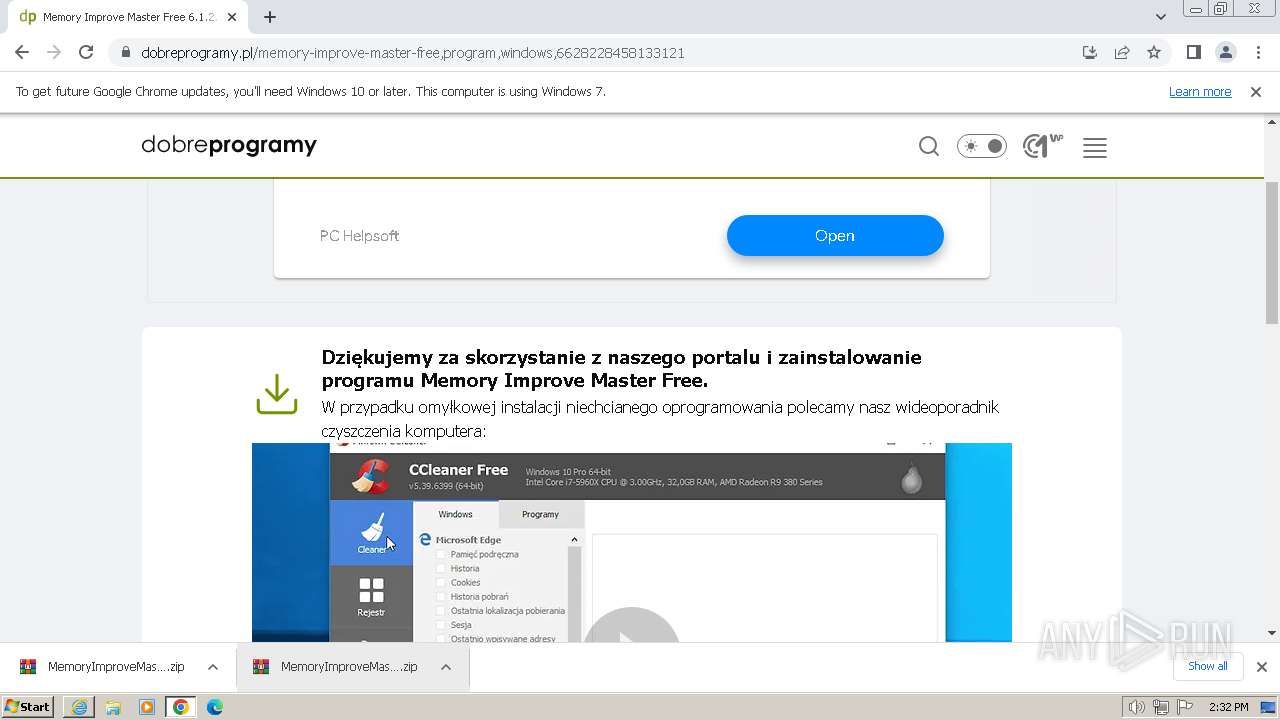Image resolution: width=1280 pixels, height=720 pixels.
Task: Select the Windows tab in CCleaner video
Action: tap(455, 514)
